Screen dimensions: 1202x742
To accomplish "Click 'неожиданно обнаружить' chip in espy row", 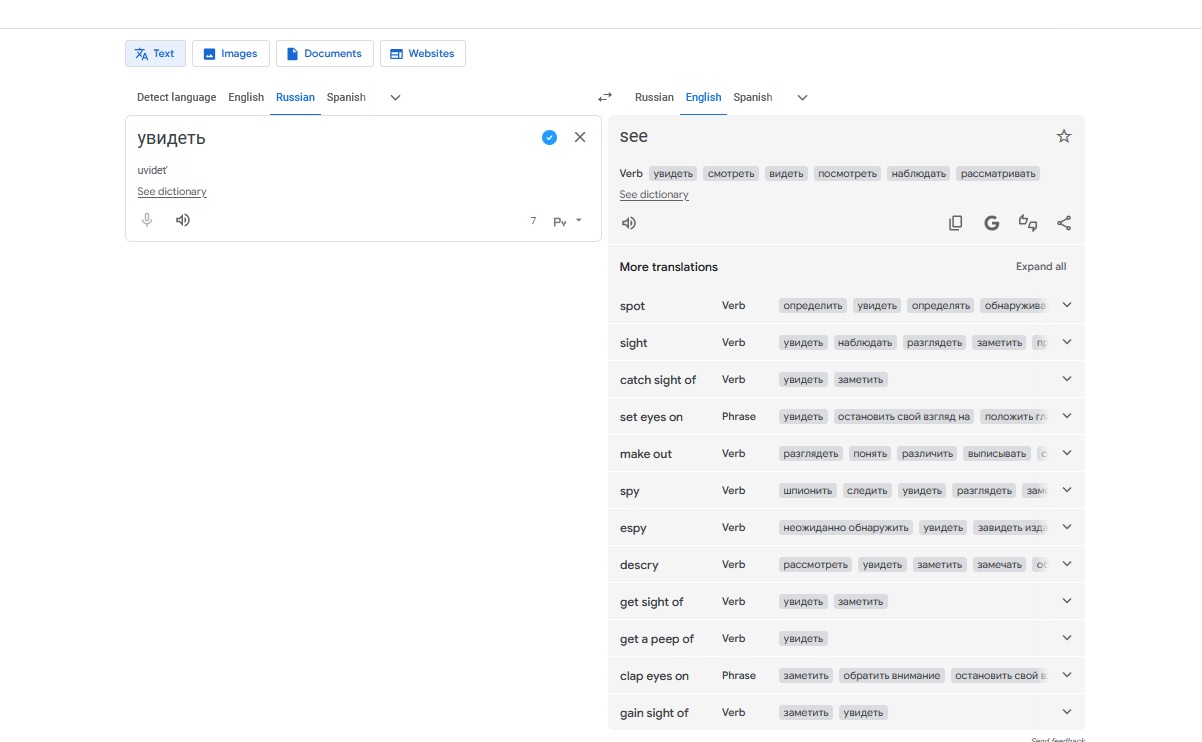I will tap(846, 528).
